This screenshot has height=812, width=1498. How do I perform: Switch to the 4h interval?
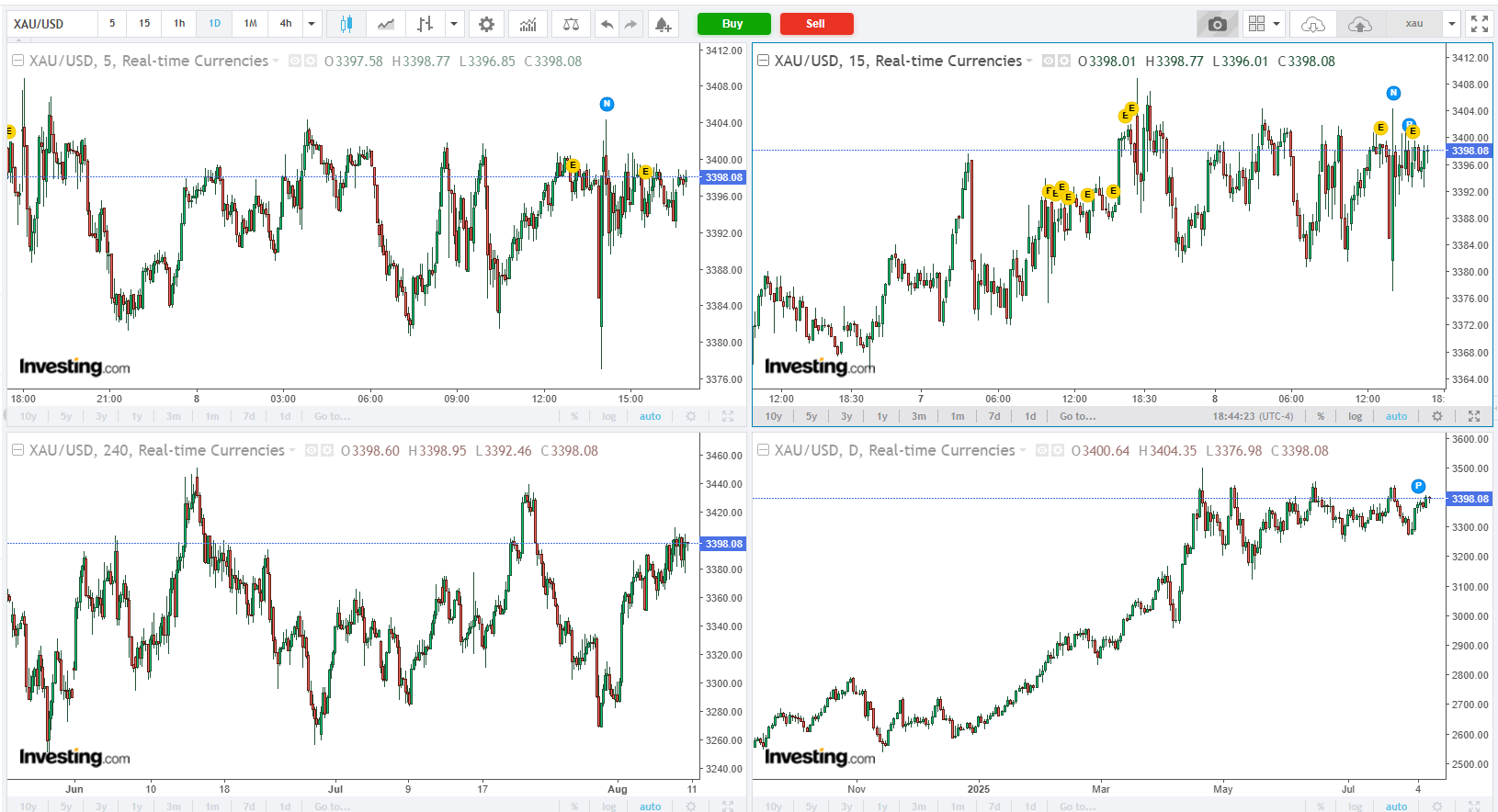coord(286,24)
